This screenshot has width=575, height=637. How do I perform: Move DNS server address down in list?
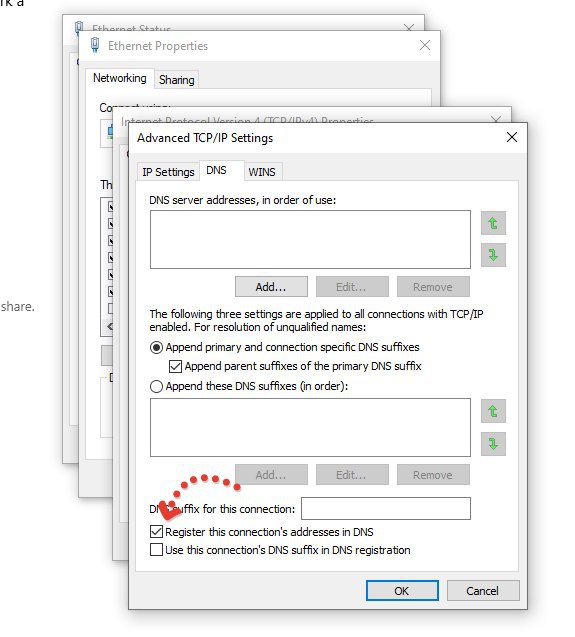(493, 255)
